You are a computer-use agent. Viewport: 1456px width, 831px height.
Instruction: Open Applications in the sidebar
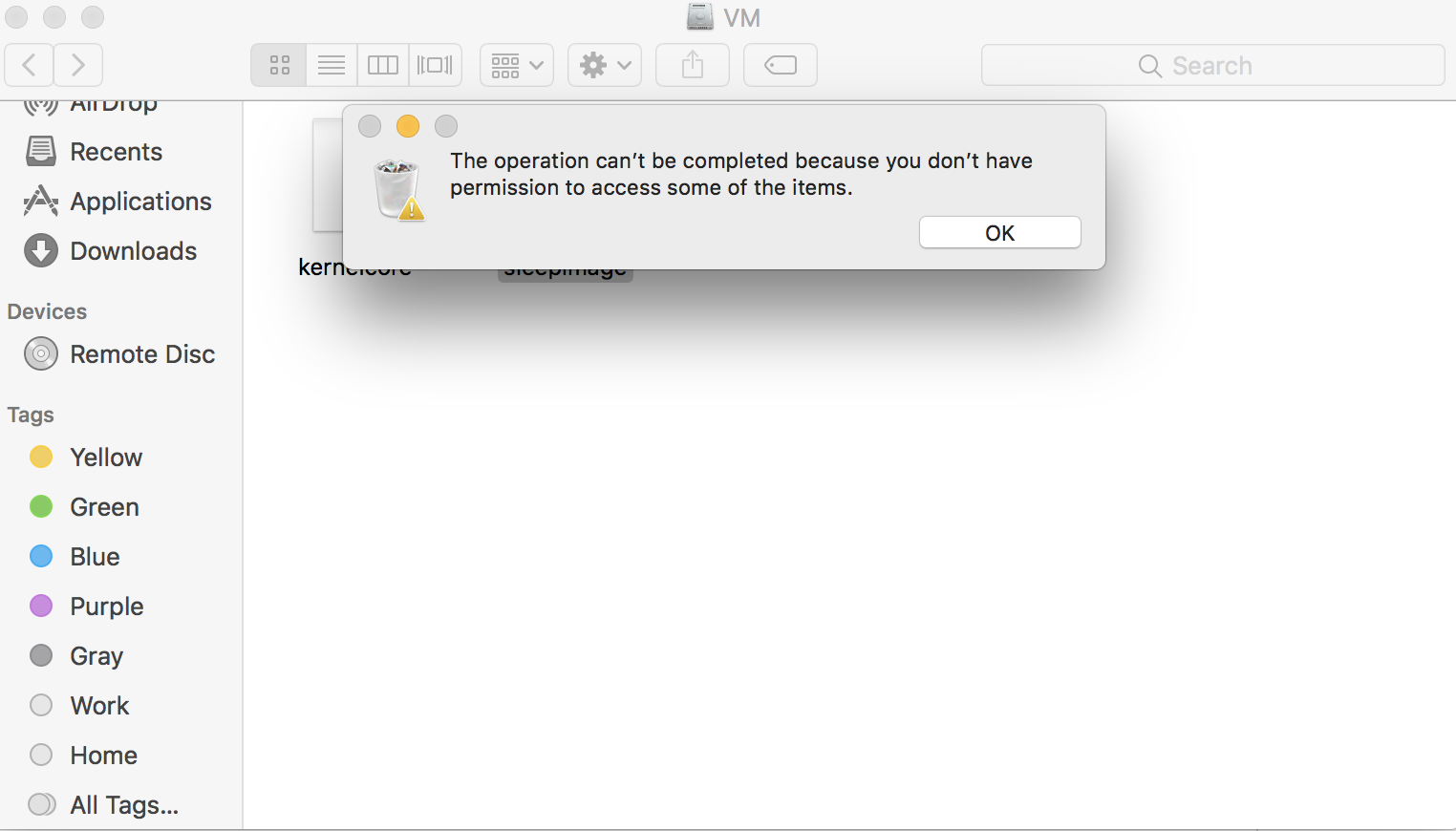tap(140, 201)
